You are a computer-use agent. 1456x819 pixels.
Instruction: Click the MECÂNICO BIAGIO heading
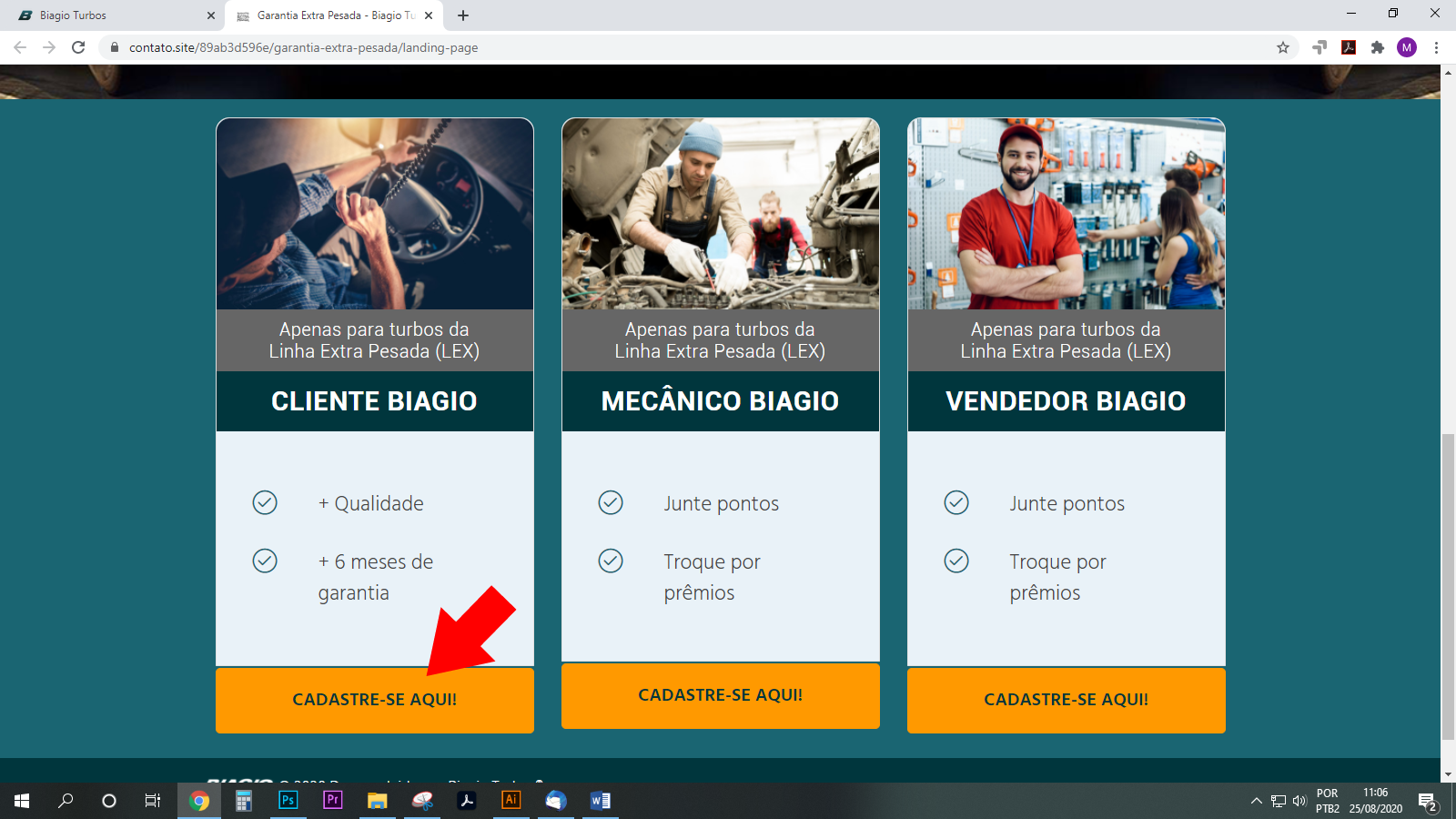point(720,401)
